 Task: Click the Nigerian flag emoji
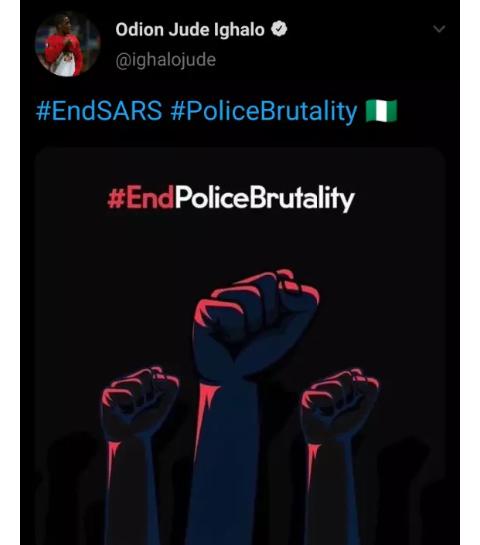381,111
